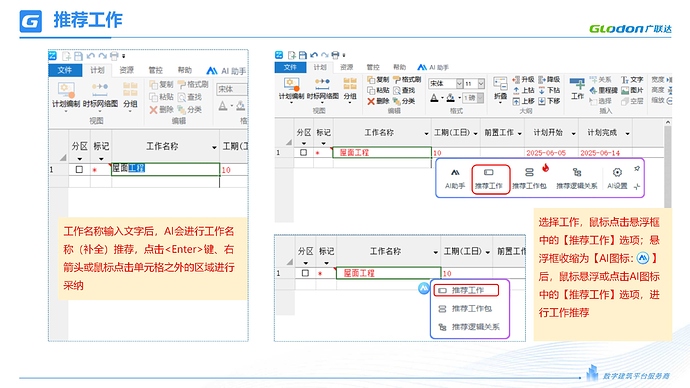
Task: Tick row 1 分区 checkbox in bottom-right screenshot
Action: coord(305,273)
